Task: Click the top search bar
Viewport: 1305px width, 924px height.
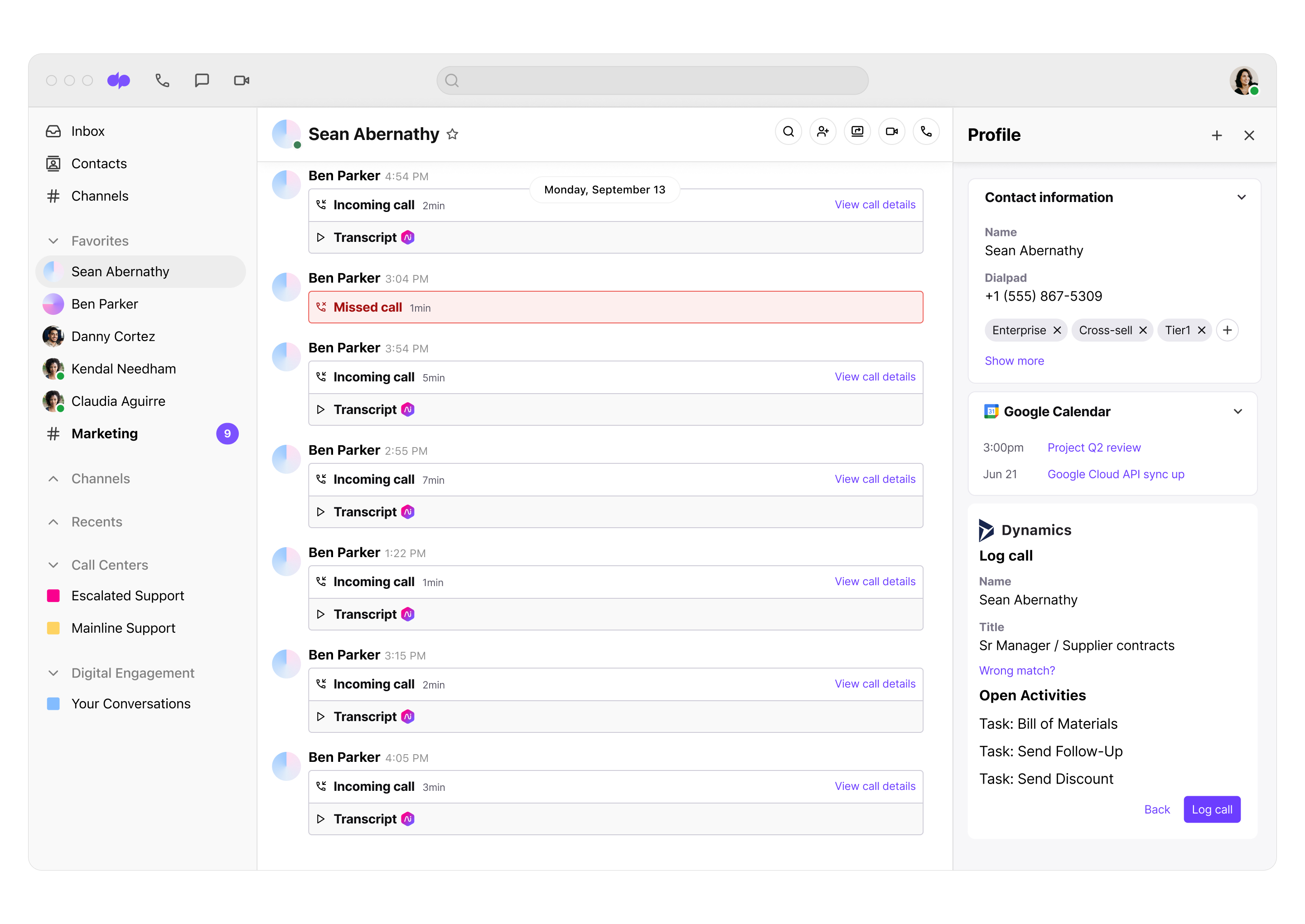Action: (652, 80)
